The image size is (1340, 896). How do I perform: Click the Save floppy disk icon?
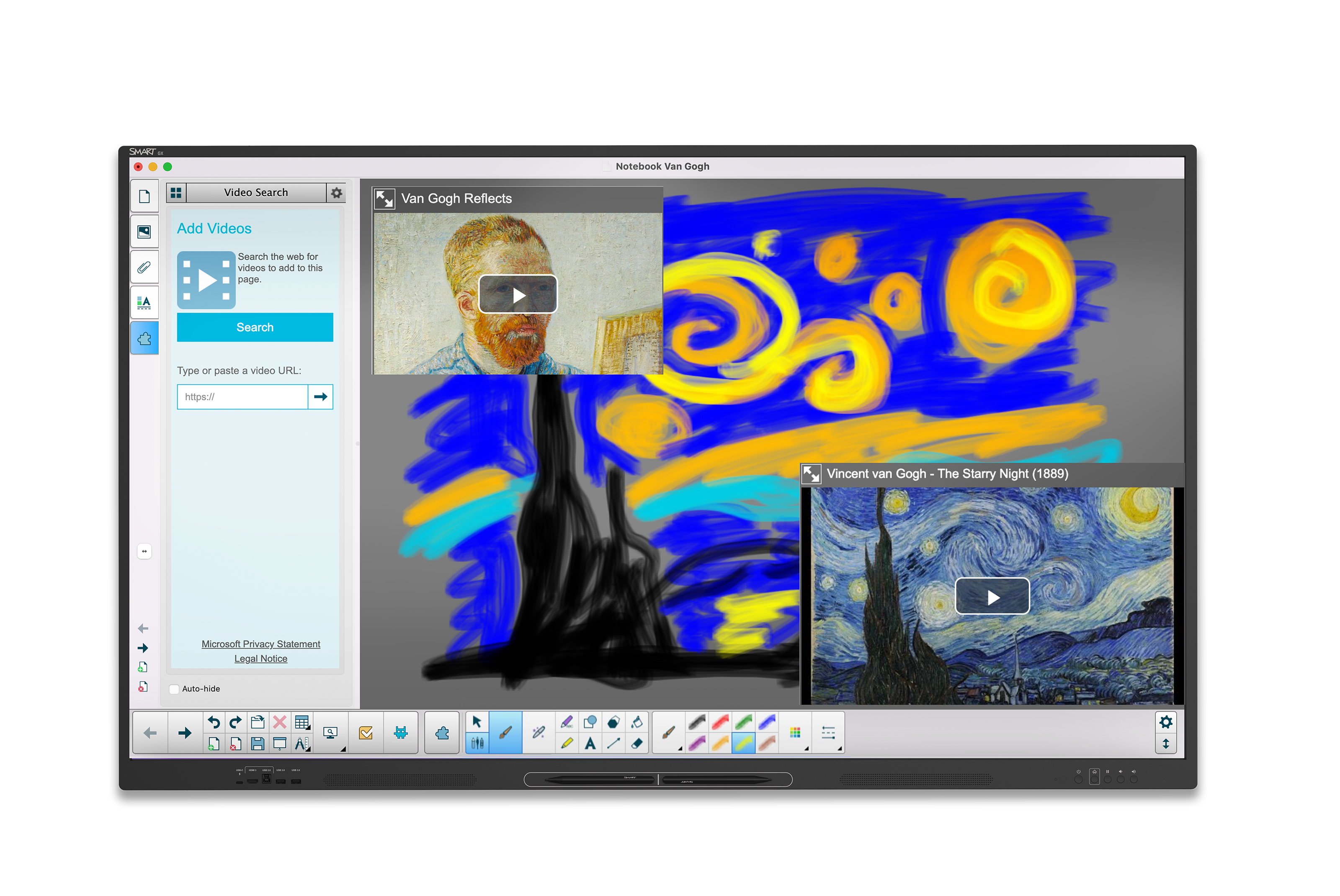pyautogui.click(x=258, y=744)
